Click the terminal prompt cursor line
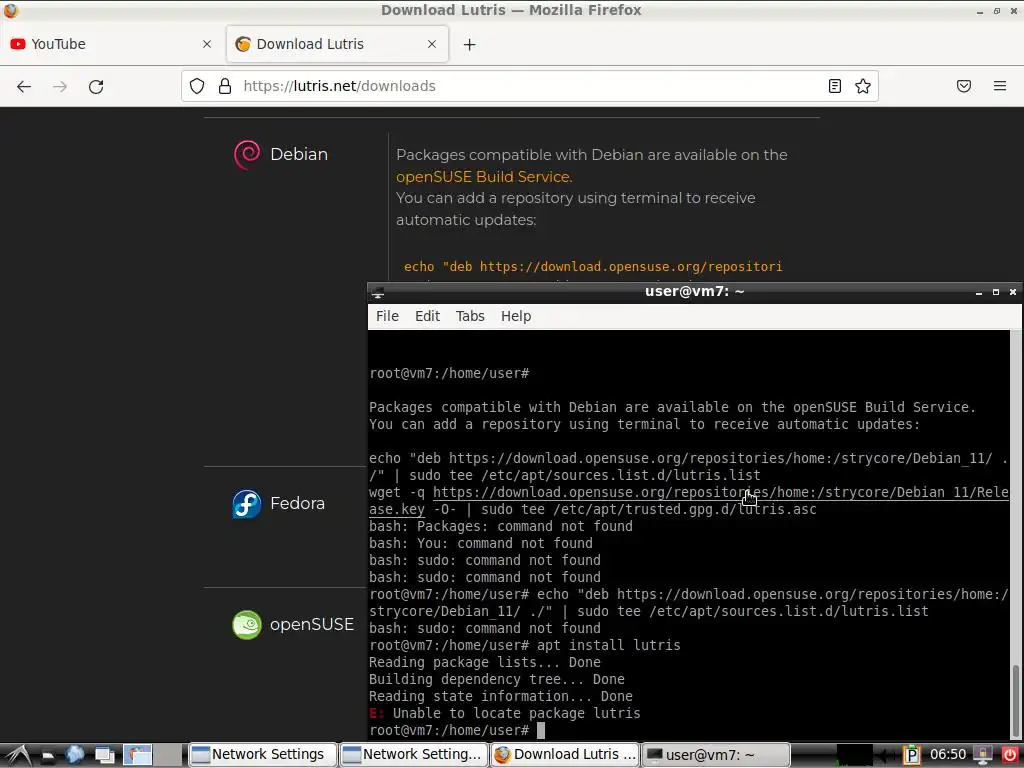This screenshot has height=768, width=1024. [x=456, y=731]
